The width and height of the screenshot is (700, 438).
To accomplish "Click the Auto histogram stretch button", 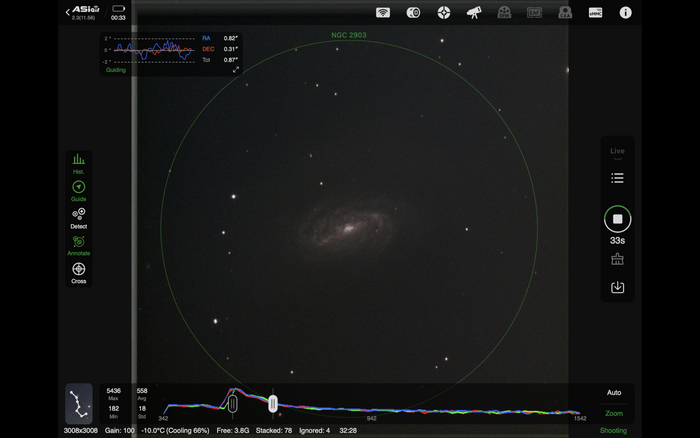I will (614, 393).
